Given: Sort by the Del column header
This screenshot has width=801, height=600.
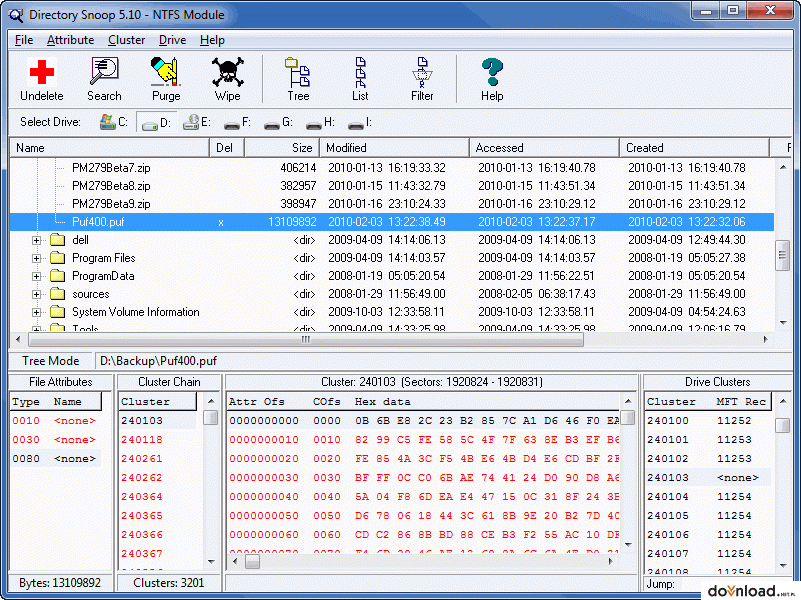Looking at the screenshot, I should (227, 148).
